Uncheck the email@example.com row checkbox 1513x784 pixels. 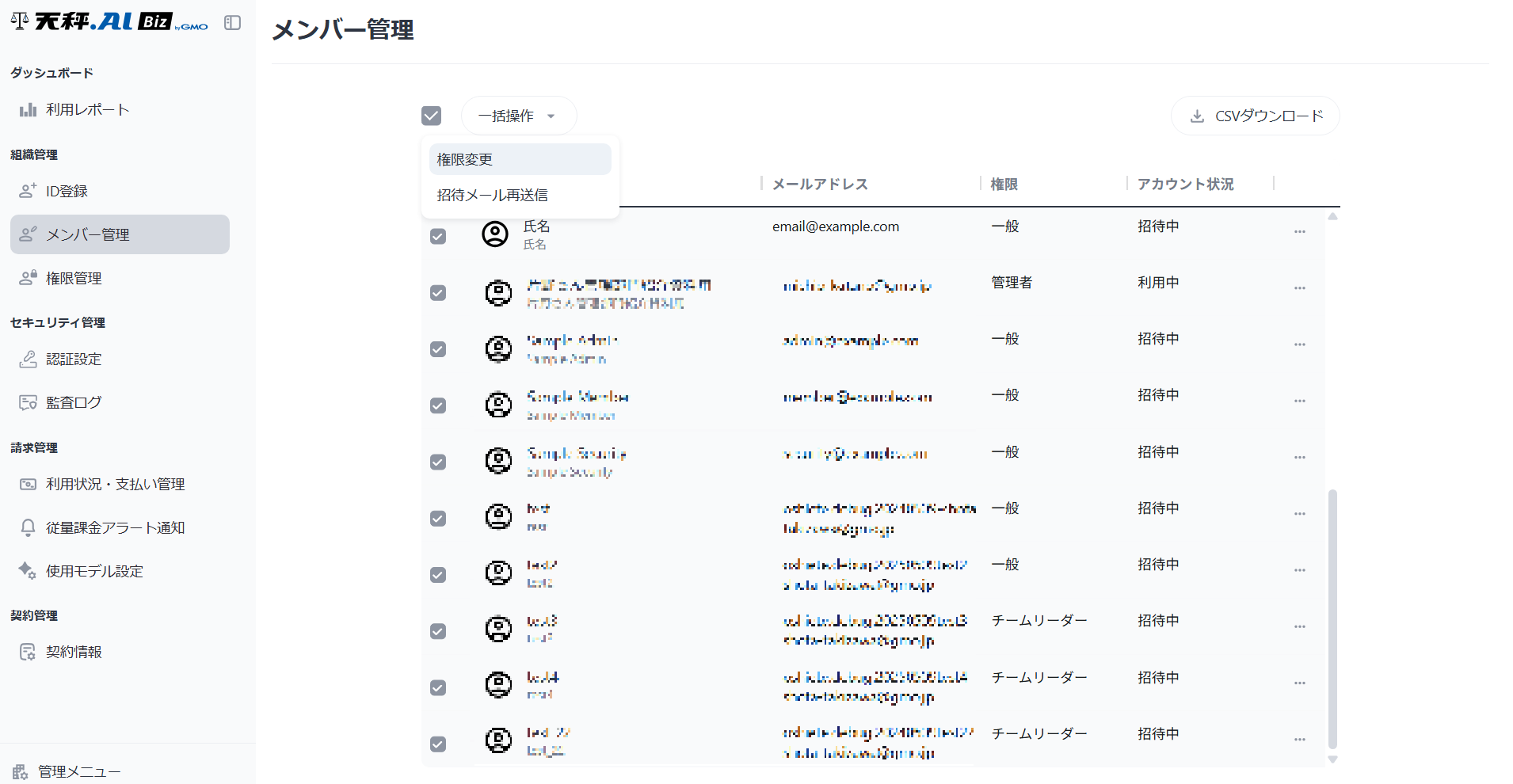pos(438,236)
